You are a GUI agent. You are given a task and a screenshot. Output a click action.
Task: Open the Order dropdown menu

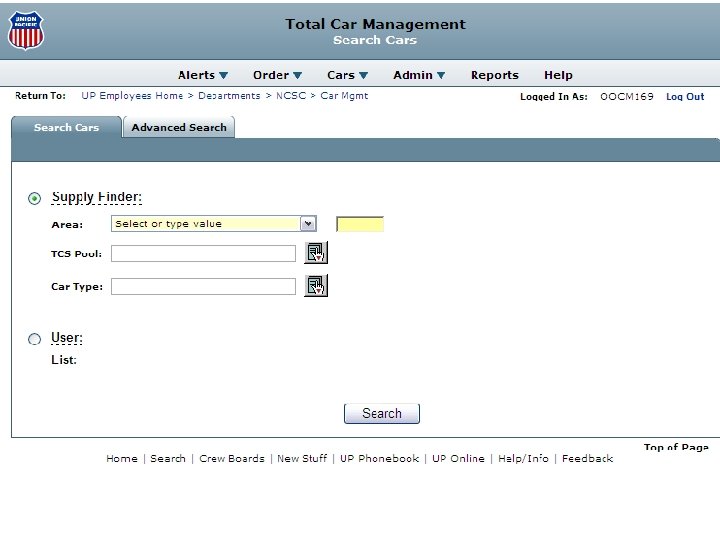(277, 75)
